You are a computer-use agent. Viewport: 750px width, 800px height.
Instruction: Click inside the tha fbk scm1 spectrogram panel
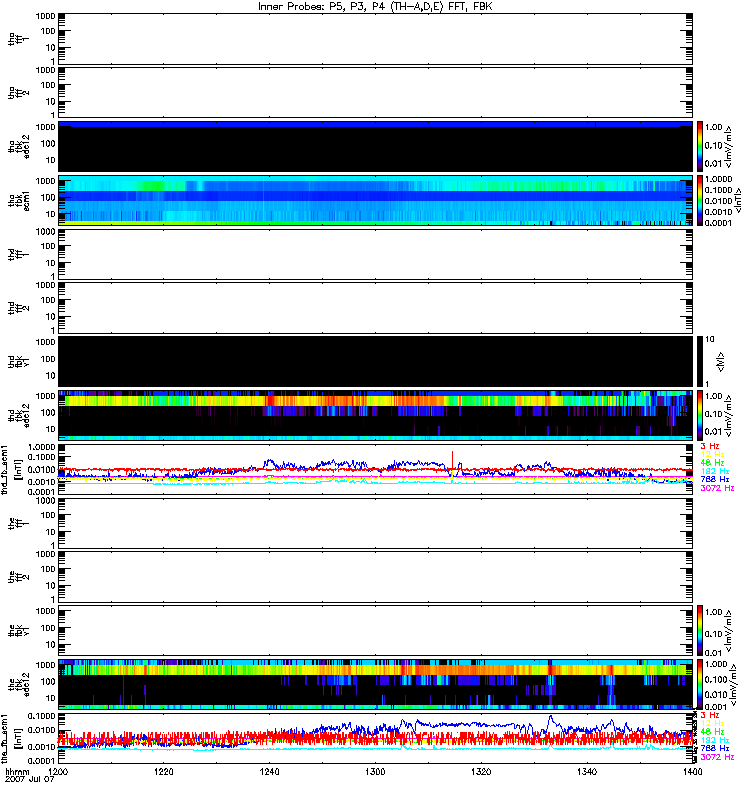point(376,201)
